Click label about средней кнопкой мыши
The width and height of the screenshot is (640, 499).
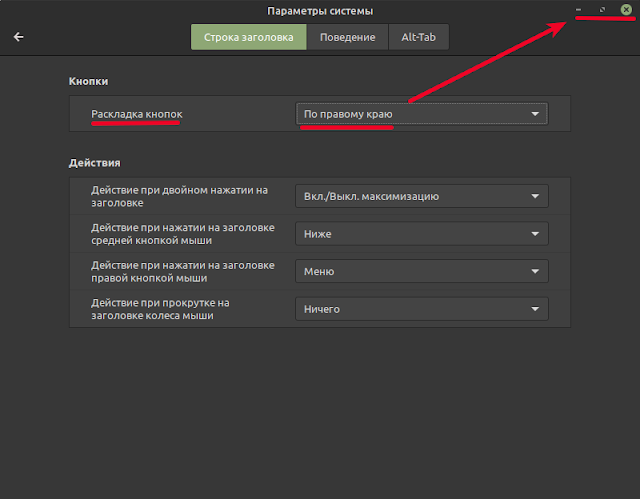[183, 234]
